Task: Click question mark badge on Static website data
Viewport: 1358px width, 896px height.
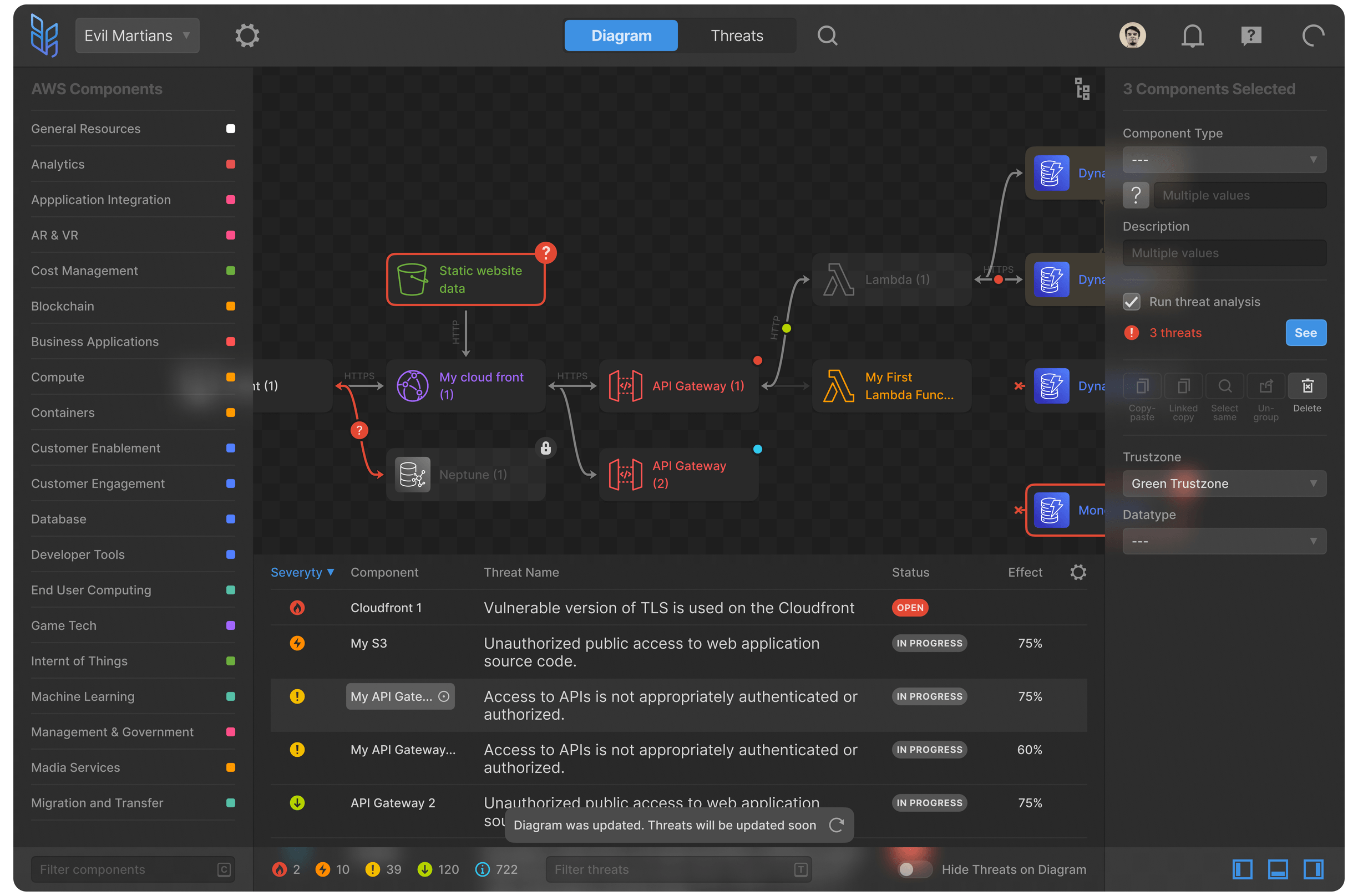Action: tap(545, 253)
